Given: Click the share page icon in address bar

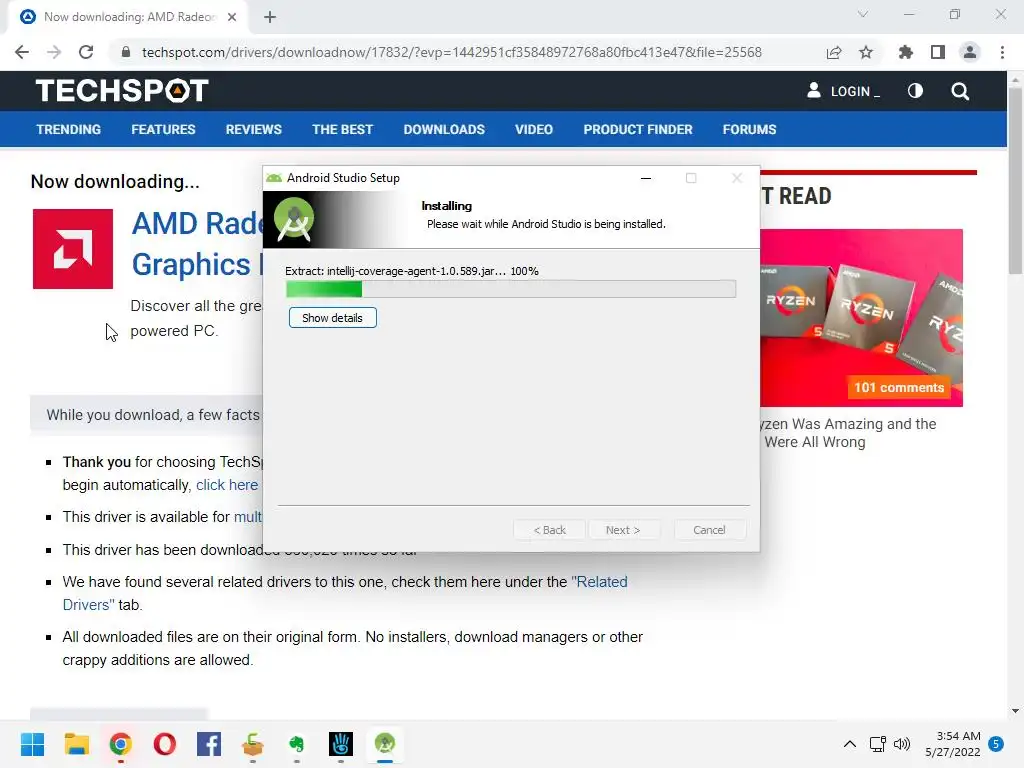Looking at the screenshot, I should [x=834, y=52].
